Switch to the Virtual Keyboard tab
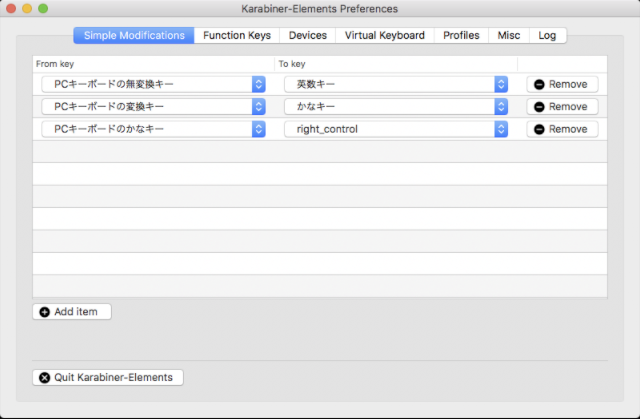The height and width of the screenshot is (419, 640). [384, 35]
